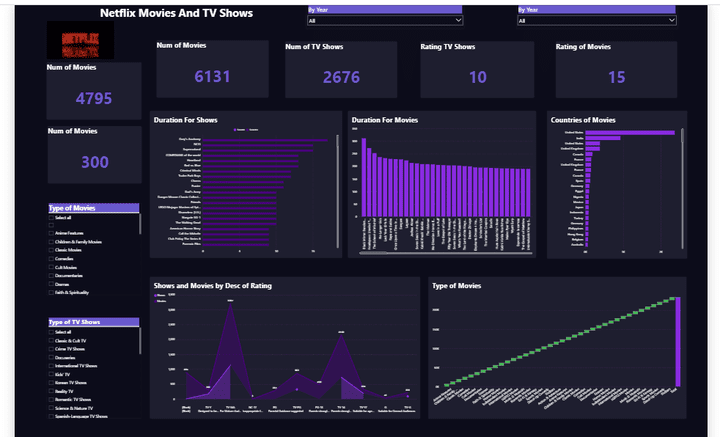Viewport: 720px width, 437px height.
Task: Open the By Year dropdown above Rating of Movies
Action: pos(596,20)
